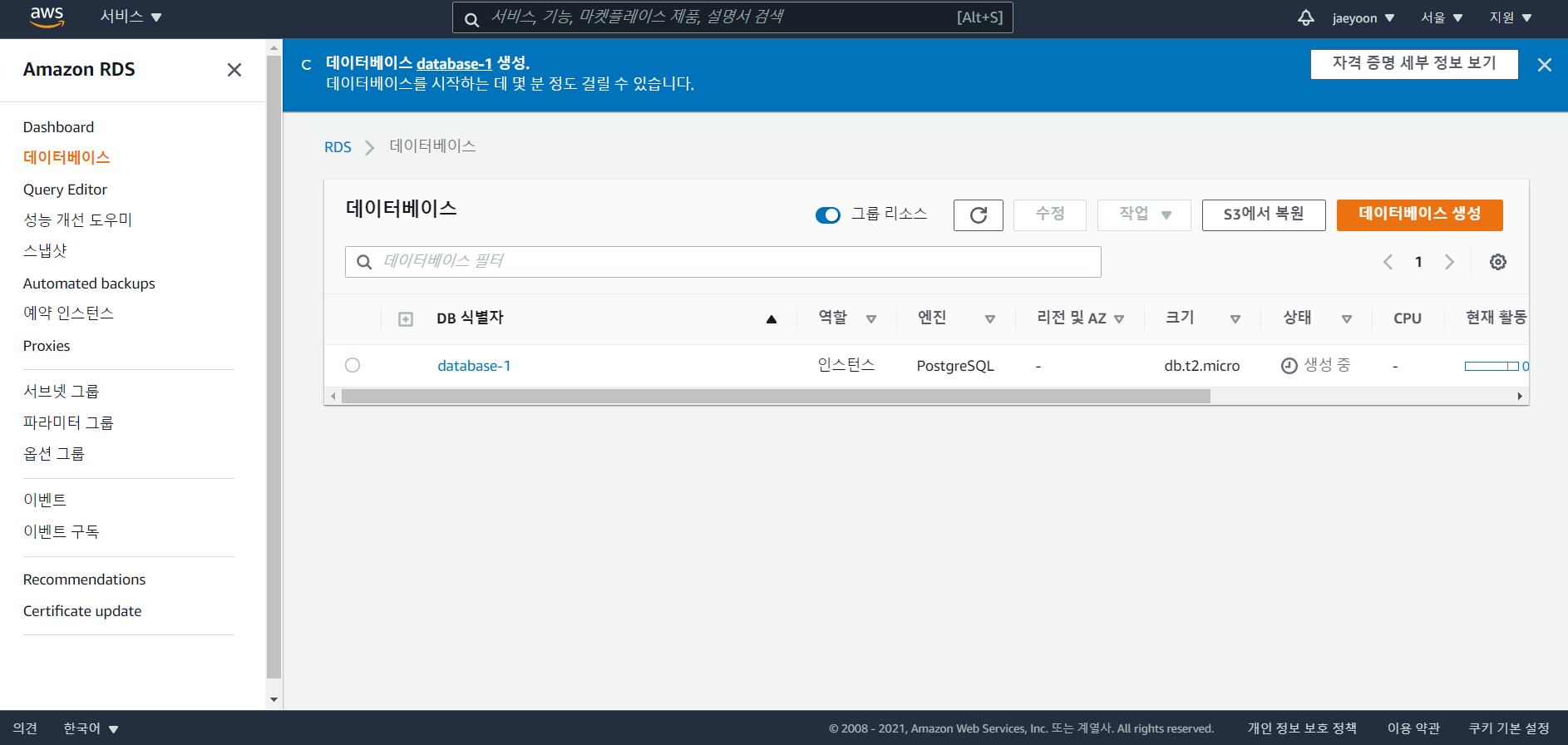The width and height of the screenshot is (1568, 745).
Task: Sort by 리전 및 AZ column arrow
Action: 1119,319
